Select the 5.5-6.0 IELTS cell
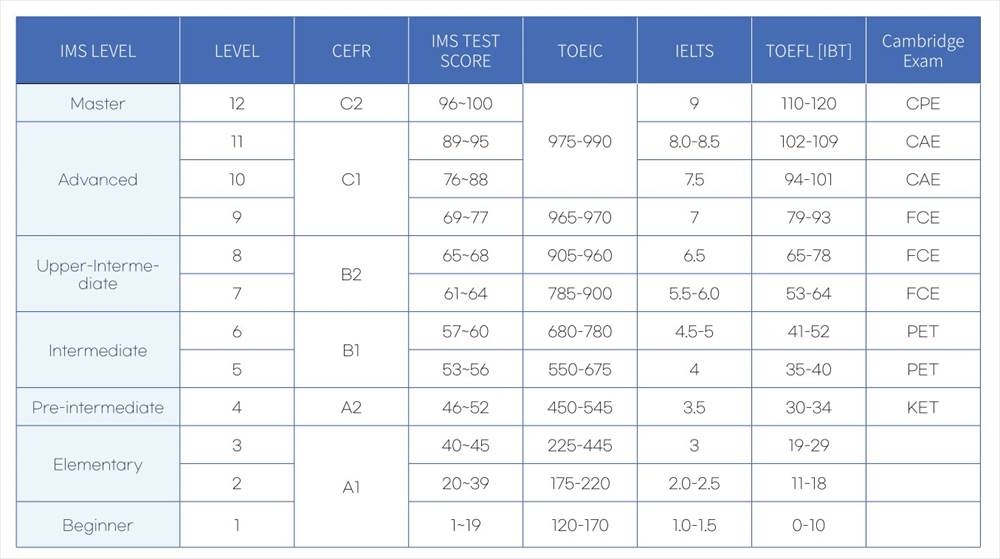Viewport: 1000px width, 559px height. coord(694,293)
